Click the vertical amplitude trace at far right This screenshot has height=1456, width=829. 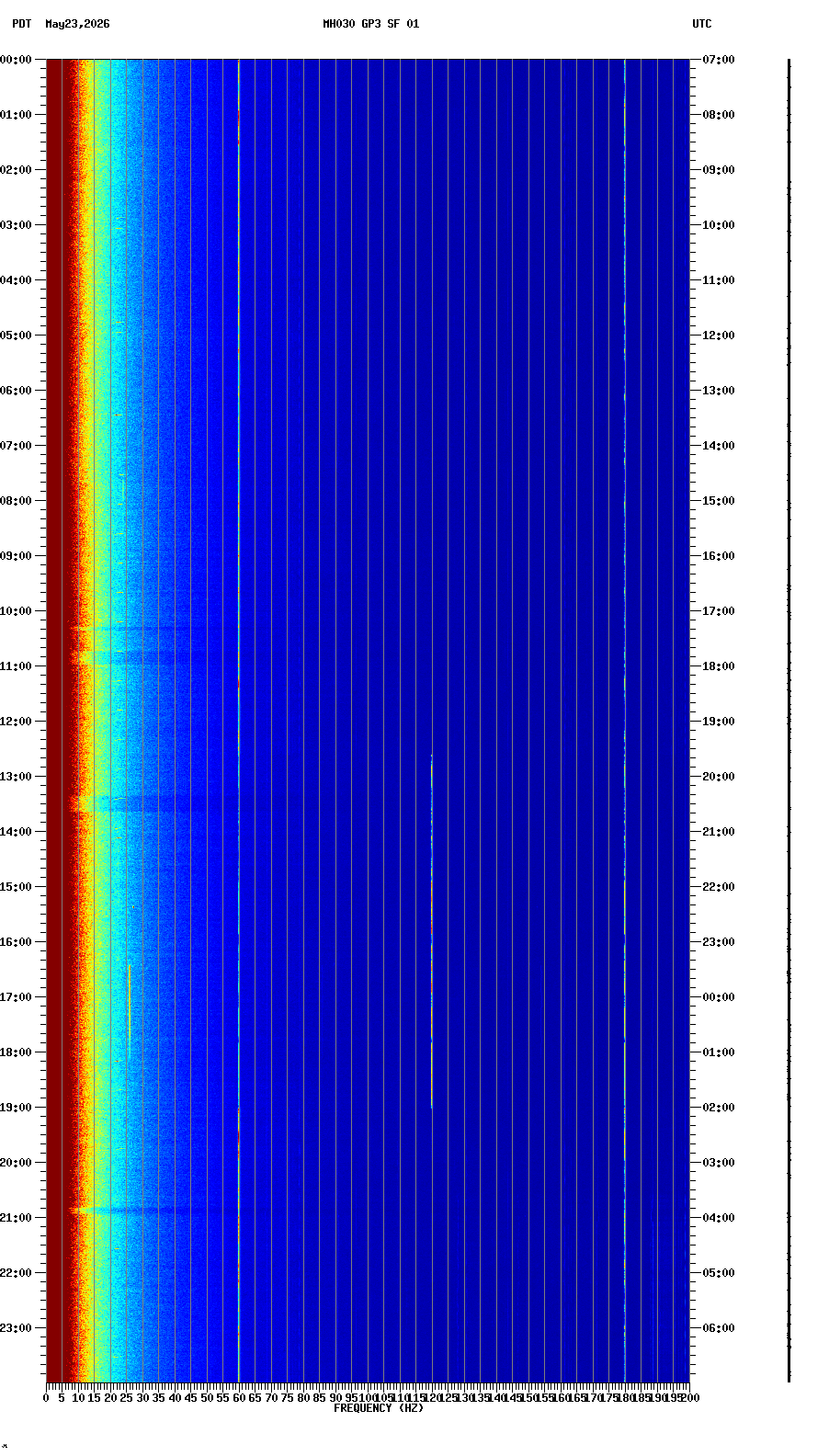coord(789,721)
